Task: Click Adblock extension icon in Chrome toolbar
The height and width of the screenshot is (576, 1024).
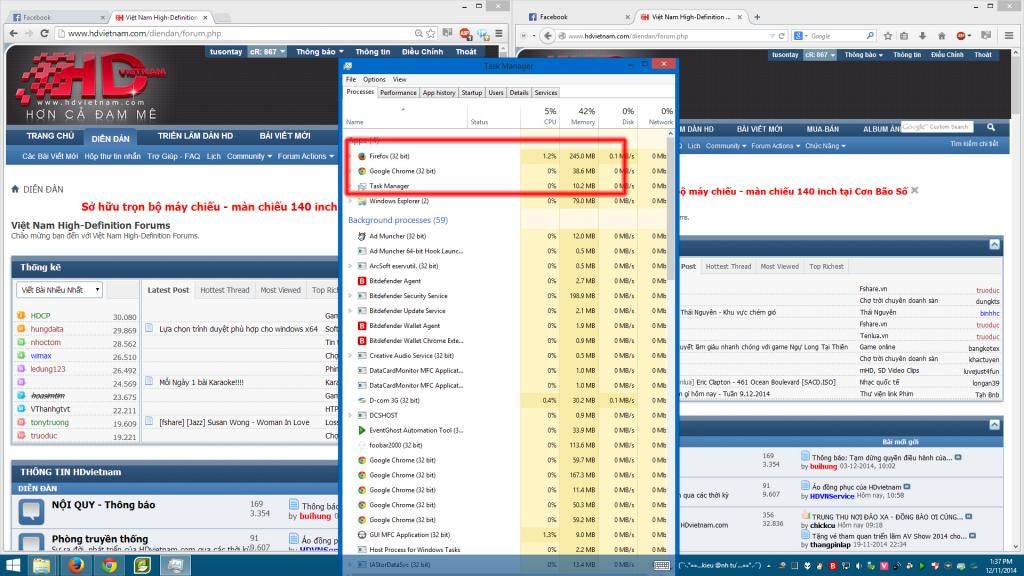Action: [465, 33]
